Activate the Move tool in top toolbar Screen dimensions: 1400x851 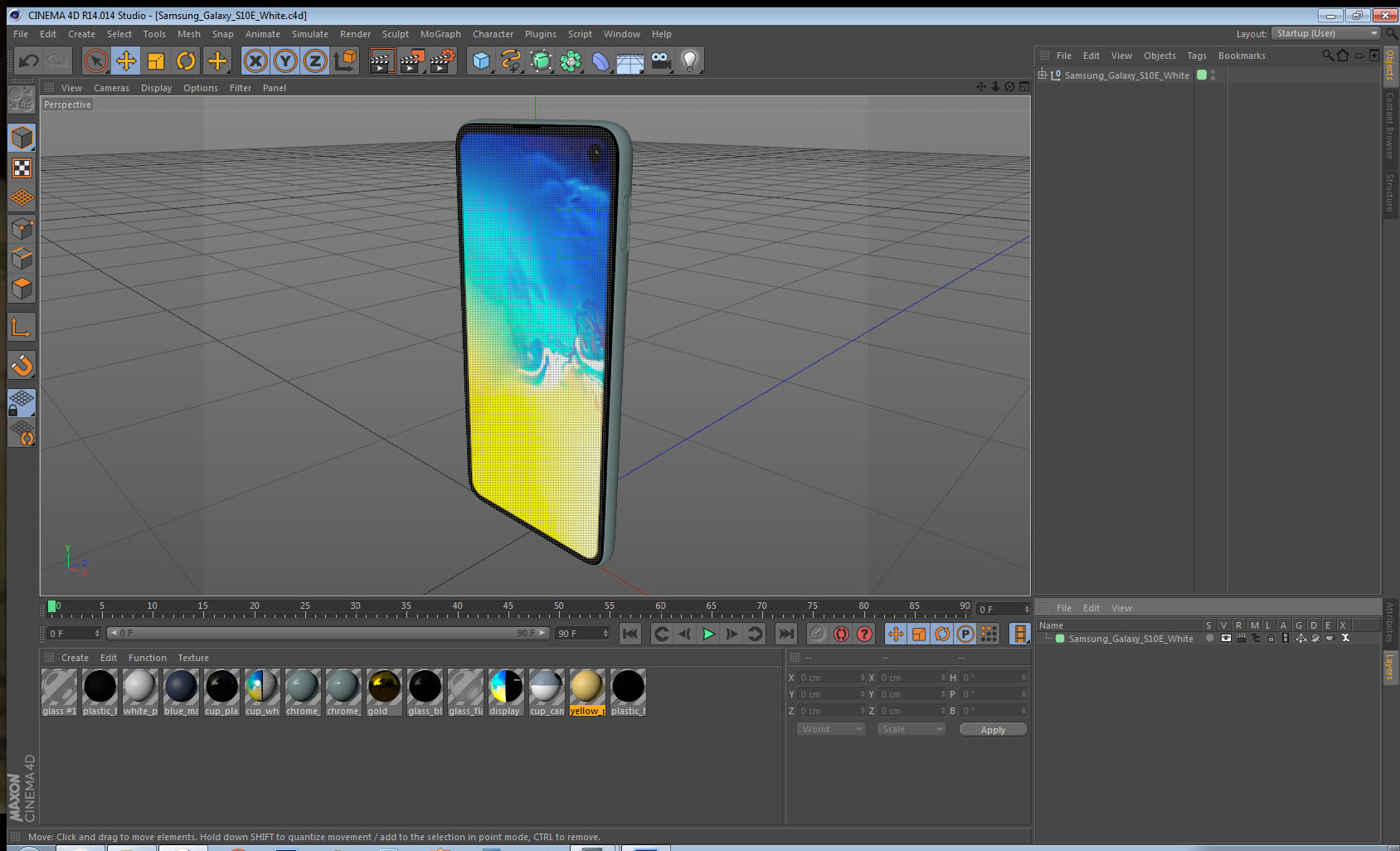coord(126,61)
